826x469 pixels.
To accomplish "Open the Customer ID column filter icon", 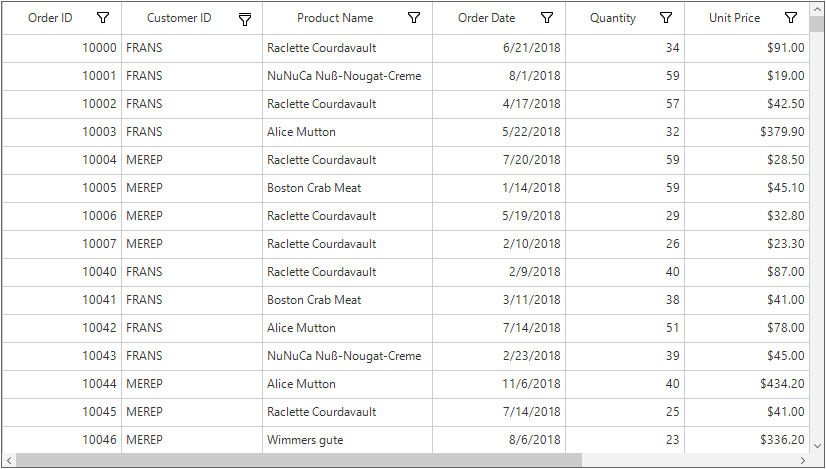I will (244, 19).
